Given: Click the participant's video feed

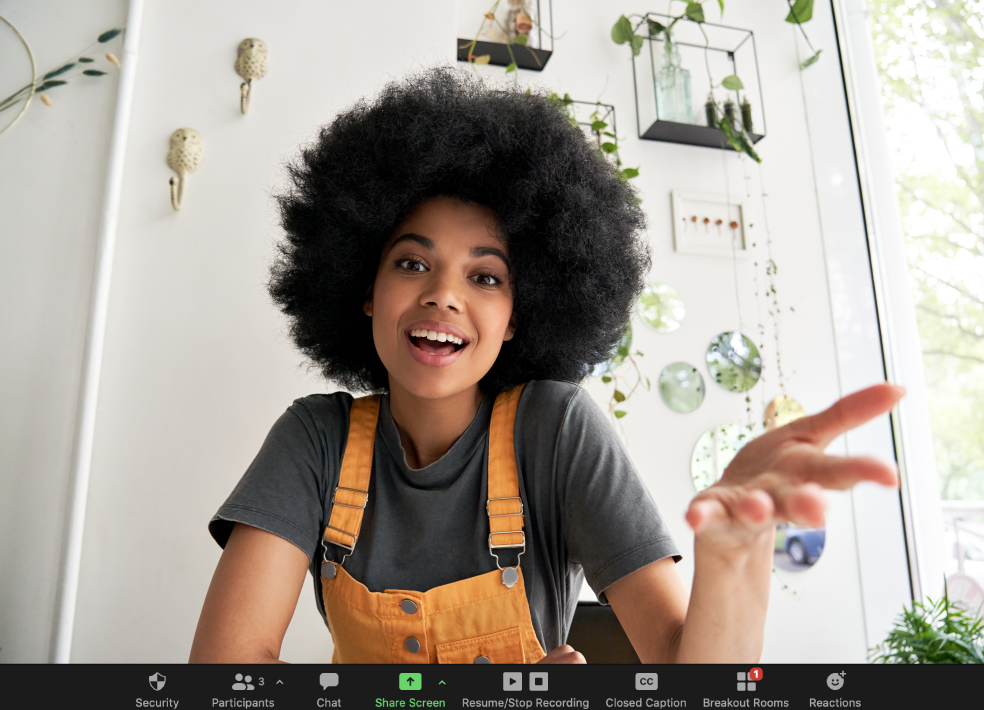Looking at the screenshot, I should click(x=492, y=331).
